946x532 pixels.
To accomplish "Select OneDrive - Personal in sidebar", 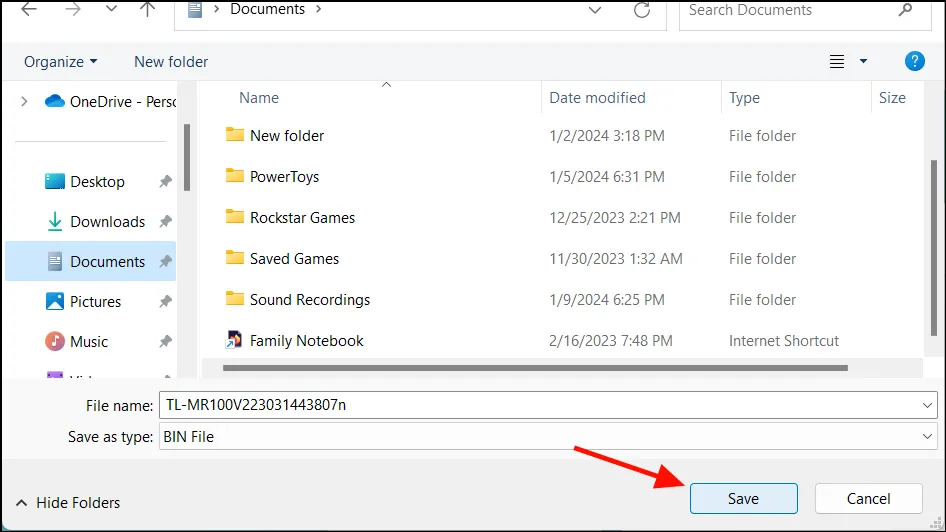I will click(111, 101).
